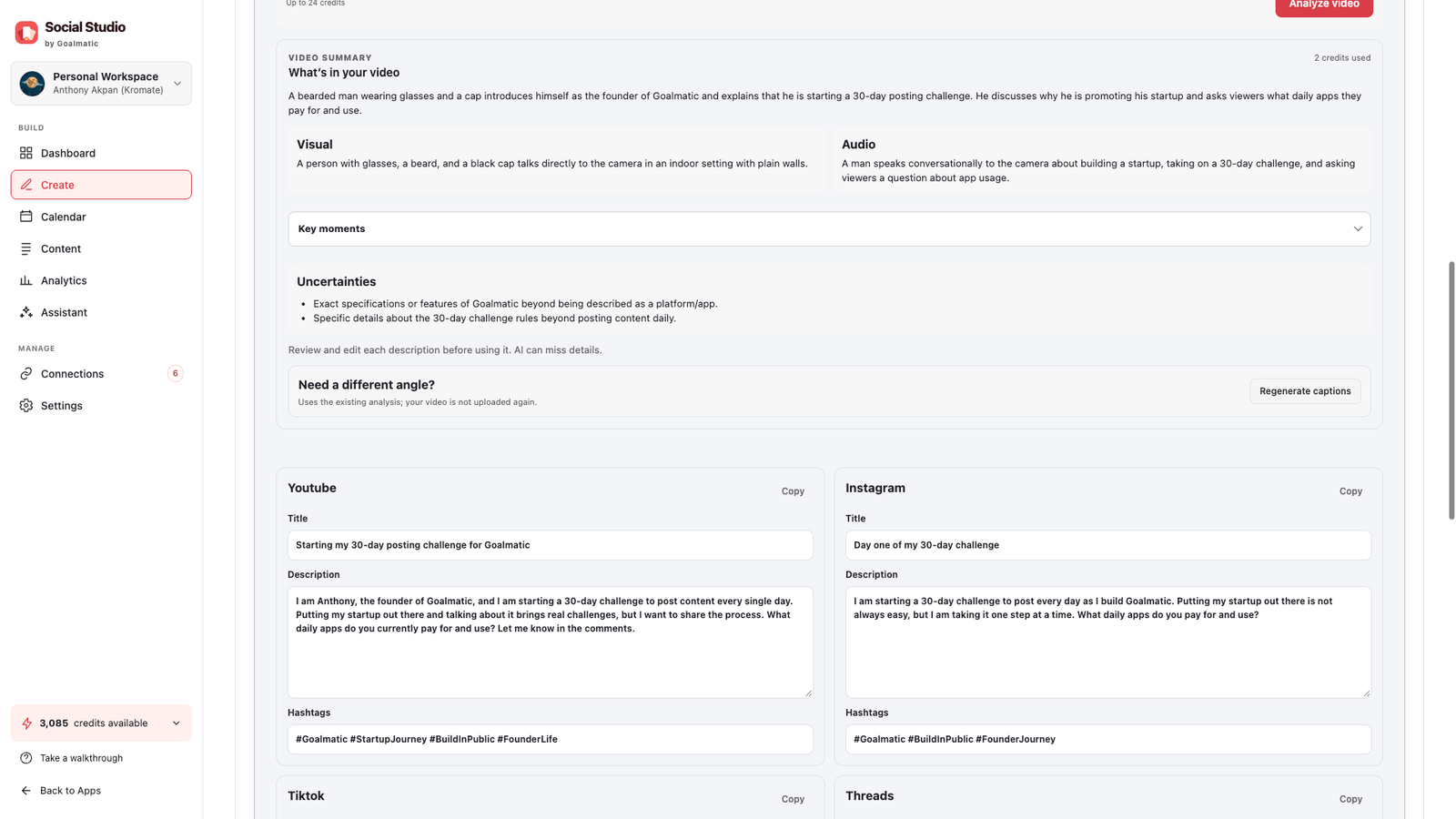Open Dashboard from the grid icon

[x=25, y=153]
